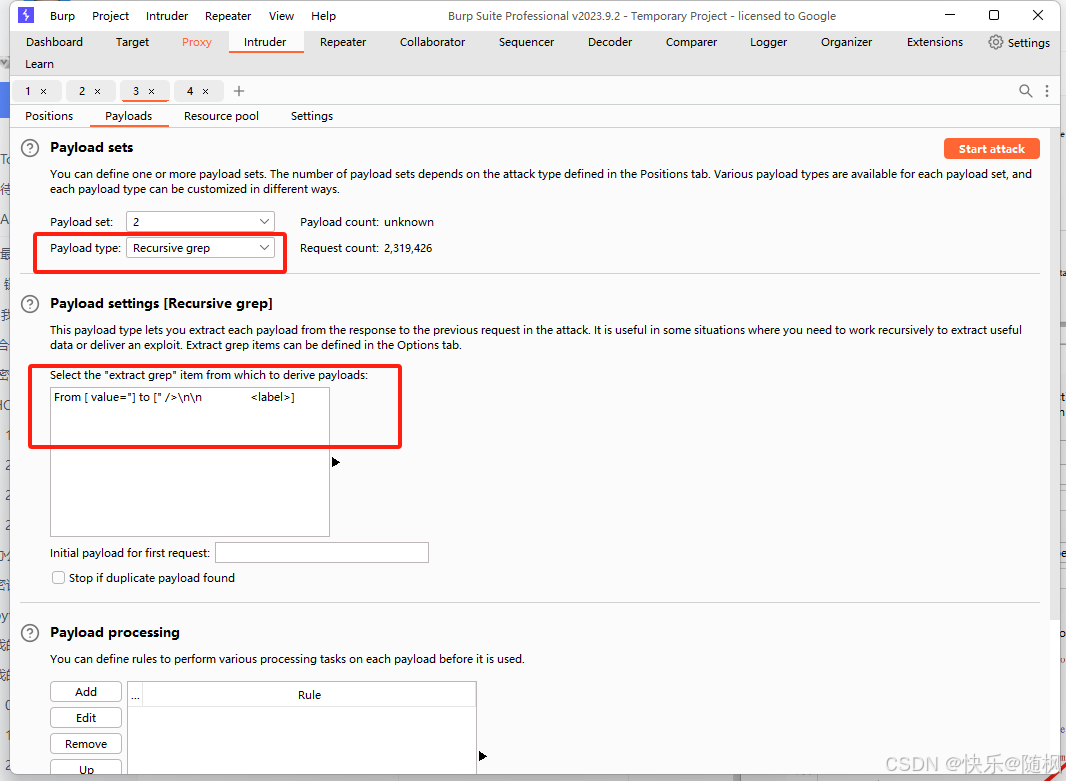Image resolution: width=1066 pixels, height=781 pixels.
Task: Select the Intruder tool tab
Action: point(265,42)
